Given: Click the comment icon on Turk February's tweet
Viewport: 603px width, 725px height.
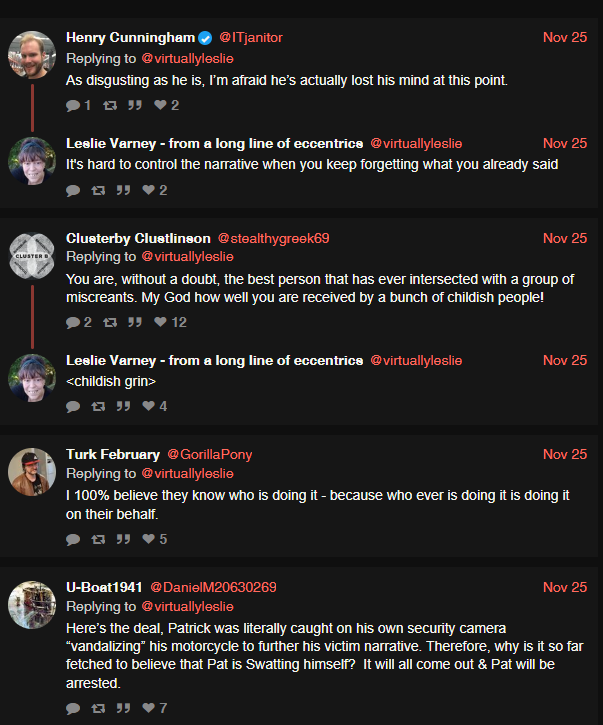Looking at the screenshot, I should point(73,539).
